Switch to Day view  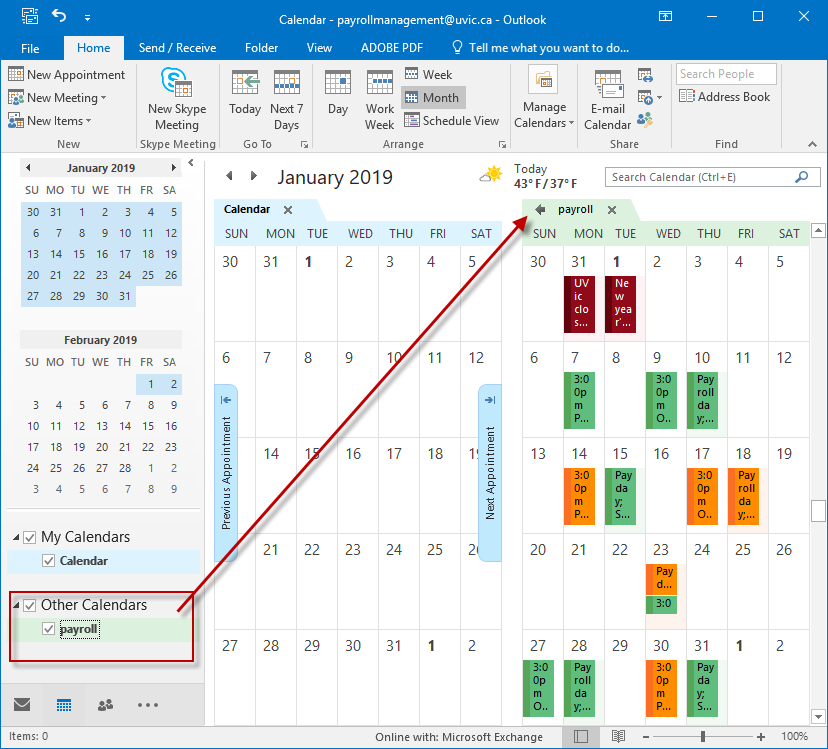click(338, 93)
